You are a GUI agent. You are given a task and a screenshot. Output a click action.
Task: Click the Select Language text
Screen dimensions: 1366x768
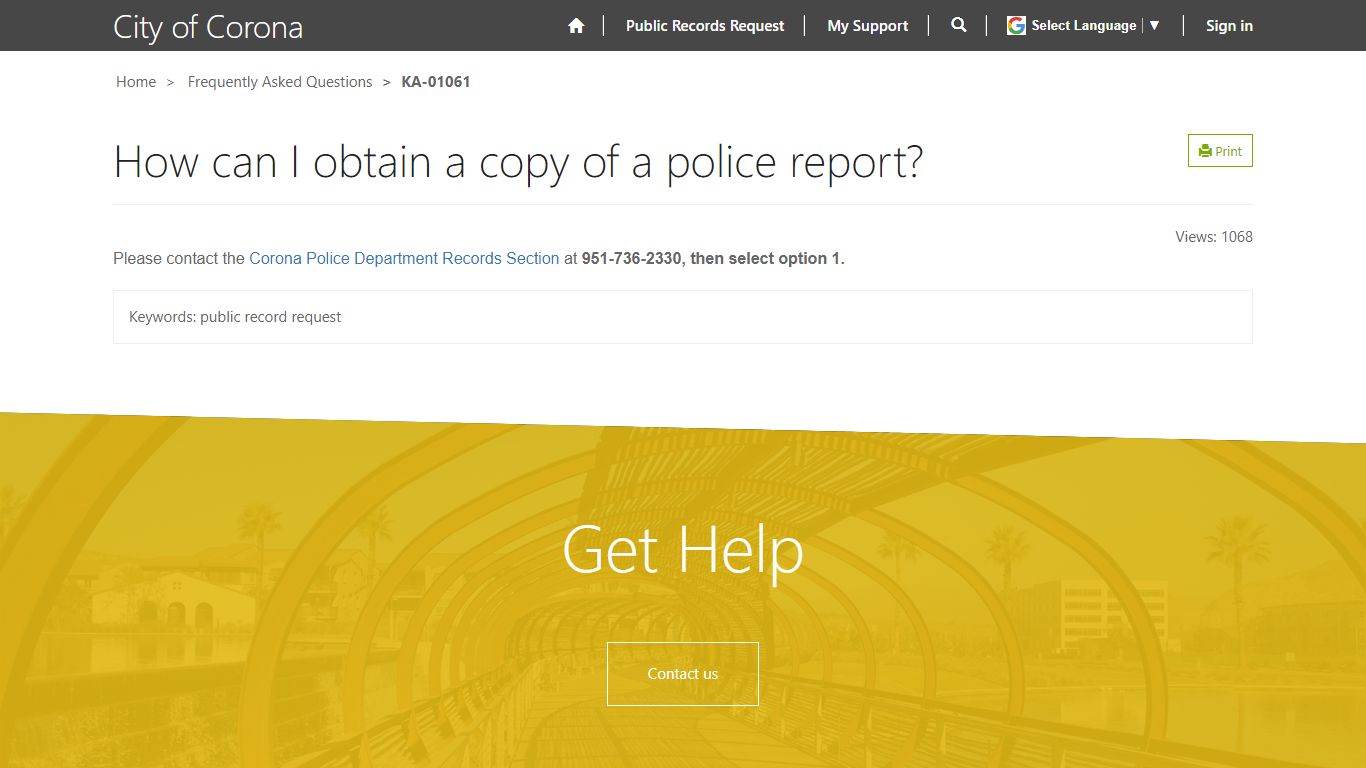point(1084,26)
